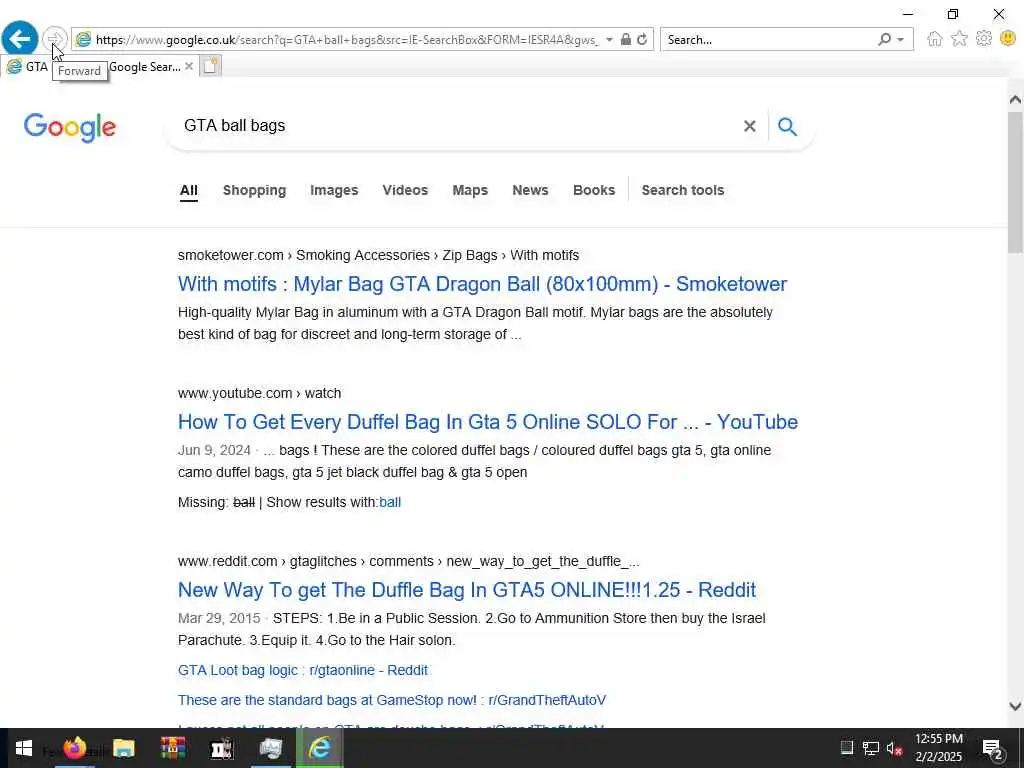Switch to the Videos tab
Image resolution: width=1024 pixels, height=768 pixels.
[x=406, y=190]
